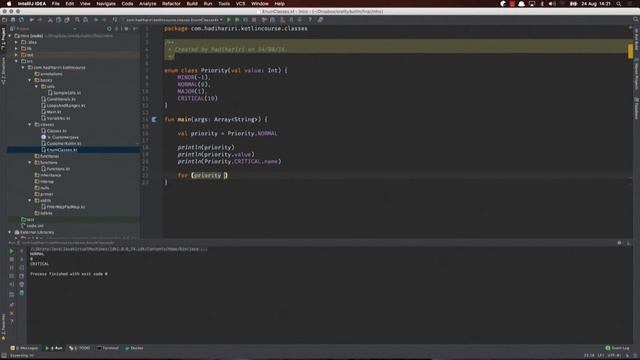This screenshot has width=640, height=360.
Task: Click the Print icon in Run panel
Action: point(22,284)
